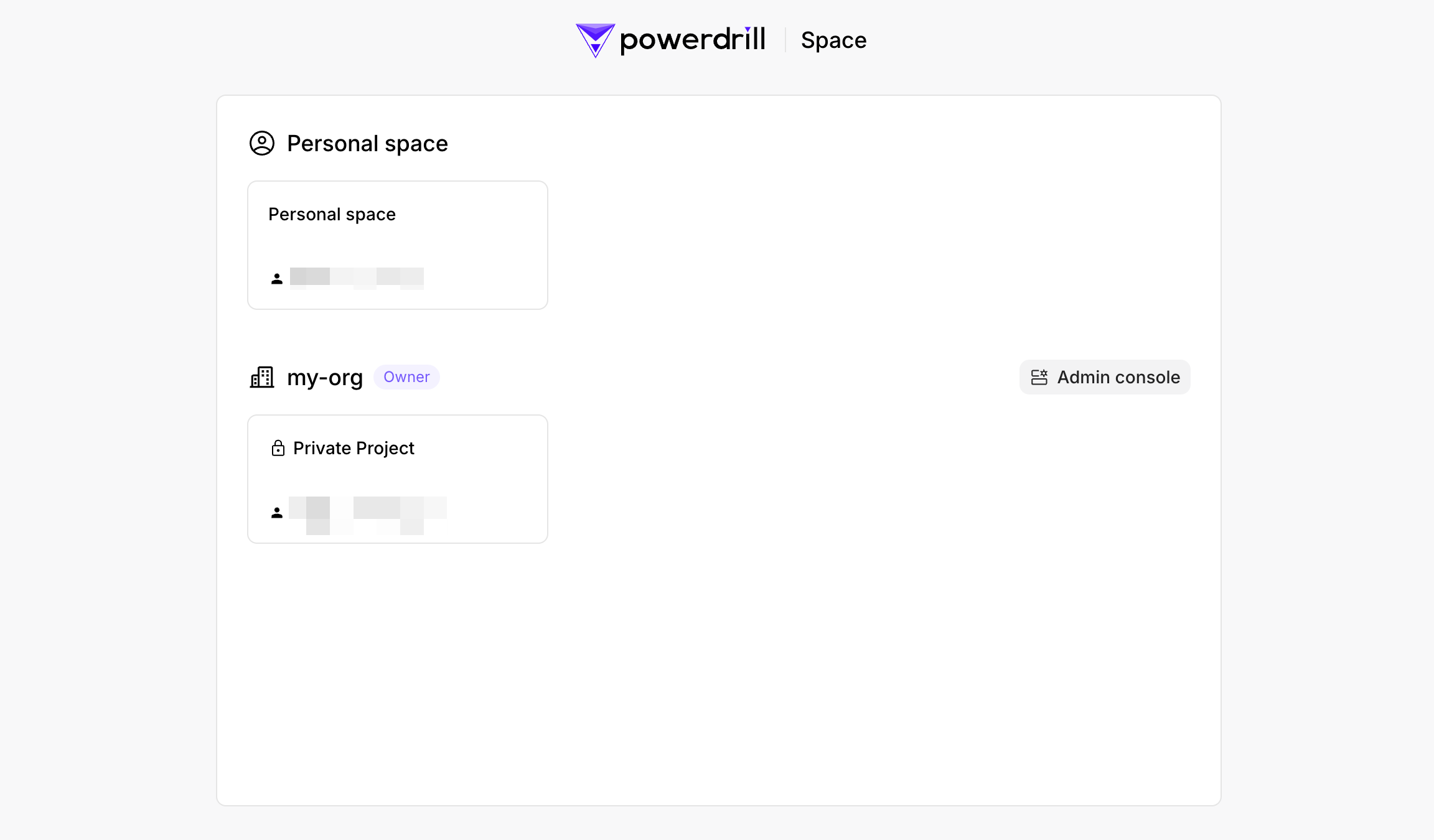Image resolution: width=1434 pixels, height=840 pixels.
Task: Click the Personal space card title text
Action: click(x=332, y=215)
